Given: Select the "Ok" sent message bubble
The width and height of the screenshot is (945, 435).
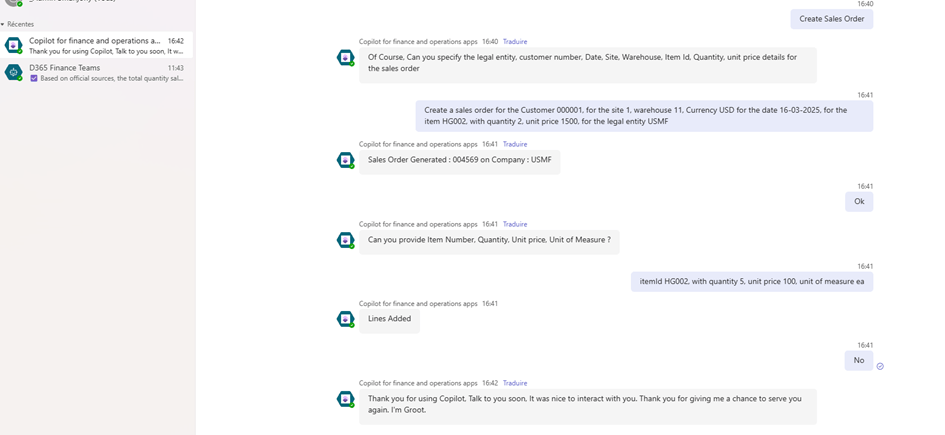Looking at the screenshot, I should pyautogui.click(x=858, y=201).
